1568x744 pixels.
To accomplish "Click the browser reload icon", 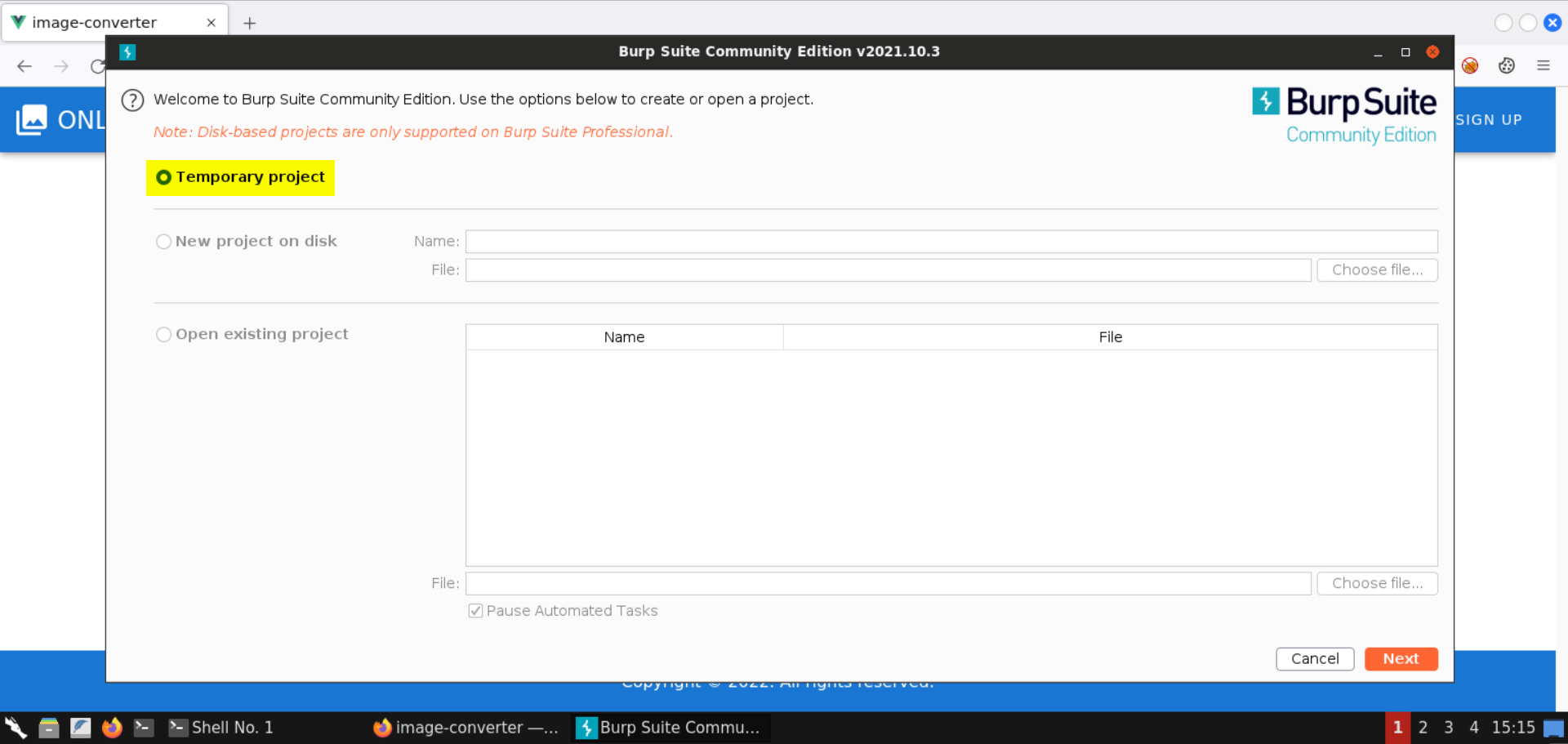I will coord(98,66).
